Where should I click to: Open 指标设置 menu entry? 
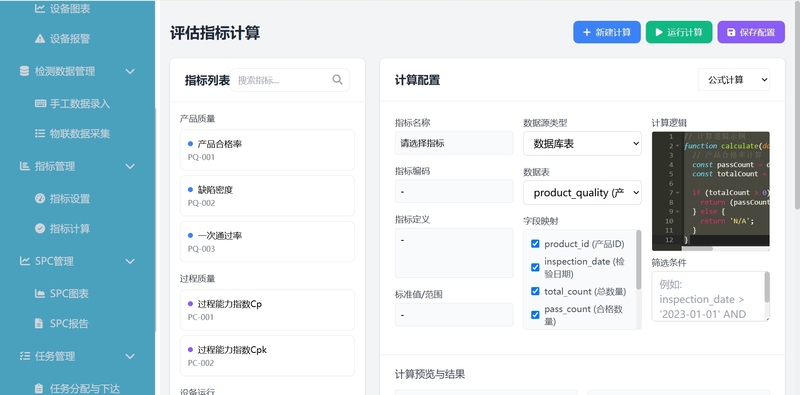coord(70,199)
